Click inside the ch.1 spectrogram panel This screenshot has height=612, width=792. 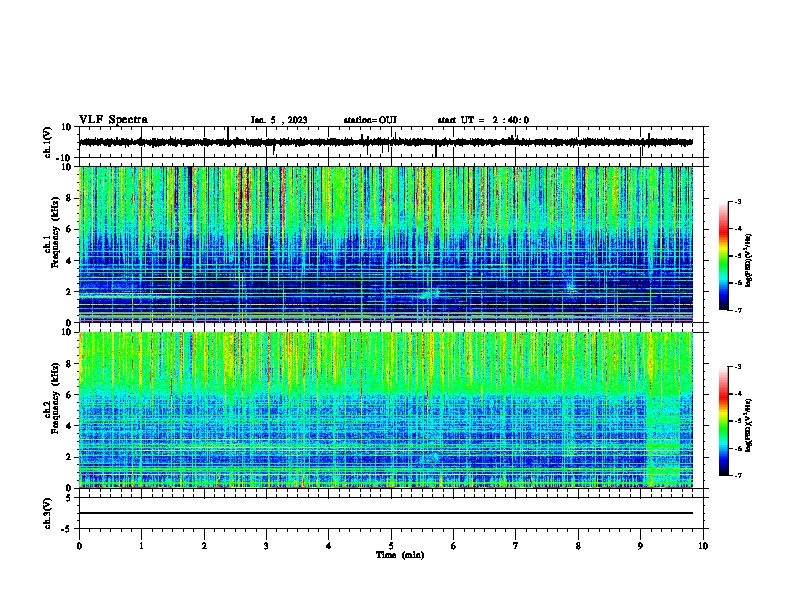[x=386, y=244]
